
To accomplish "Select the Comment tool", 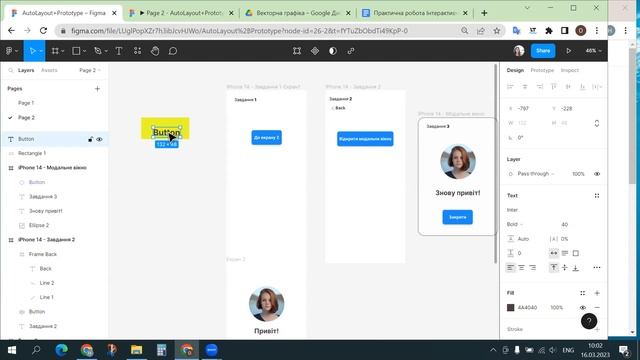I will pyautogui.click(x=173, y=51).
